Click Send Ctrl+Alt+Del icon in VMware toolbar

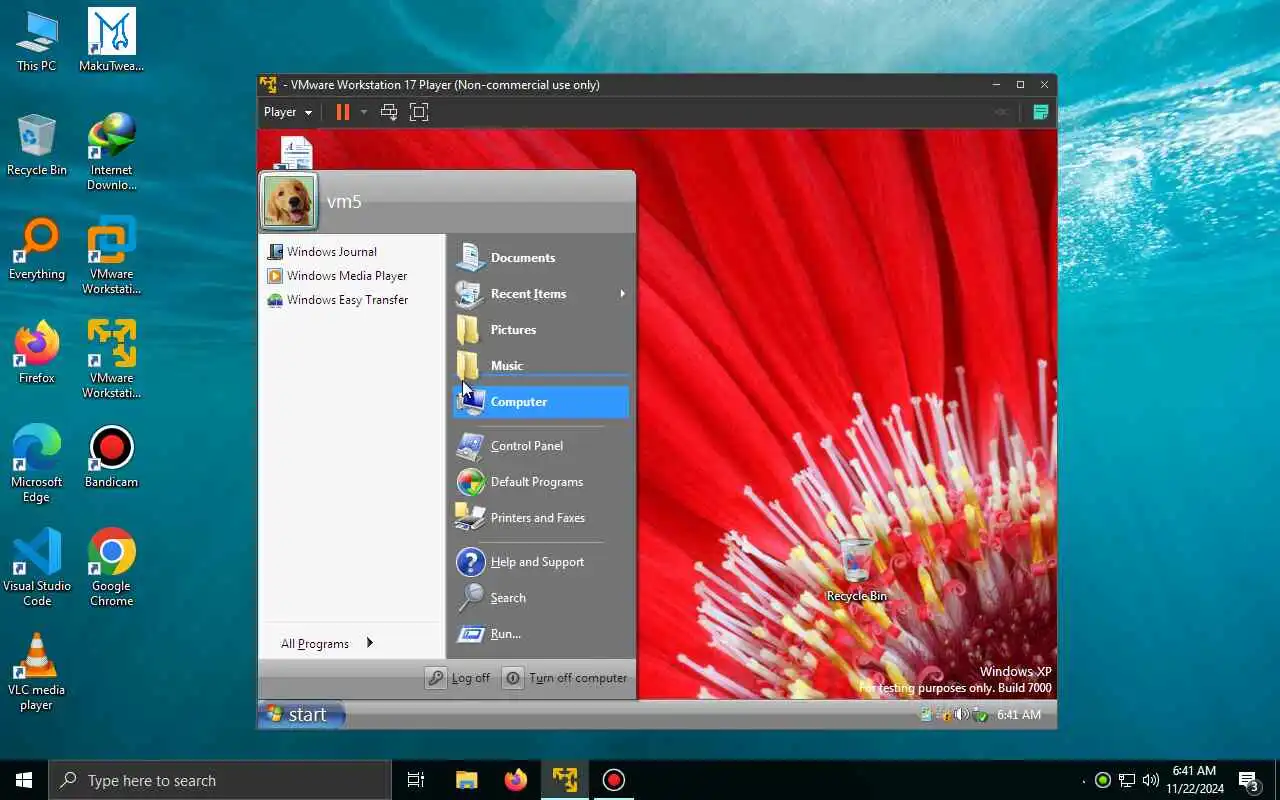click(389, 112)
